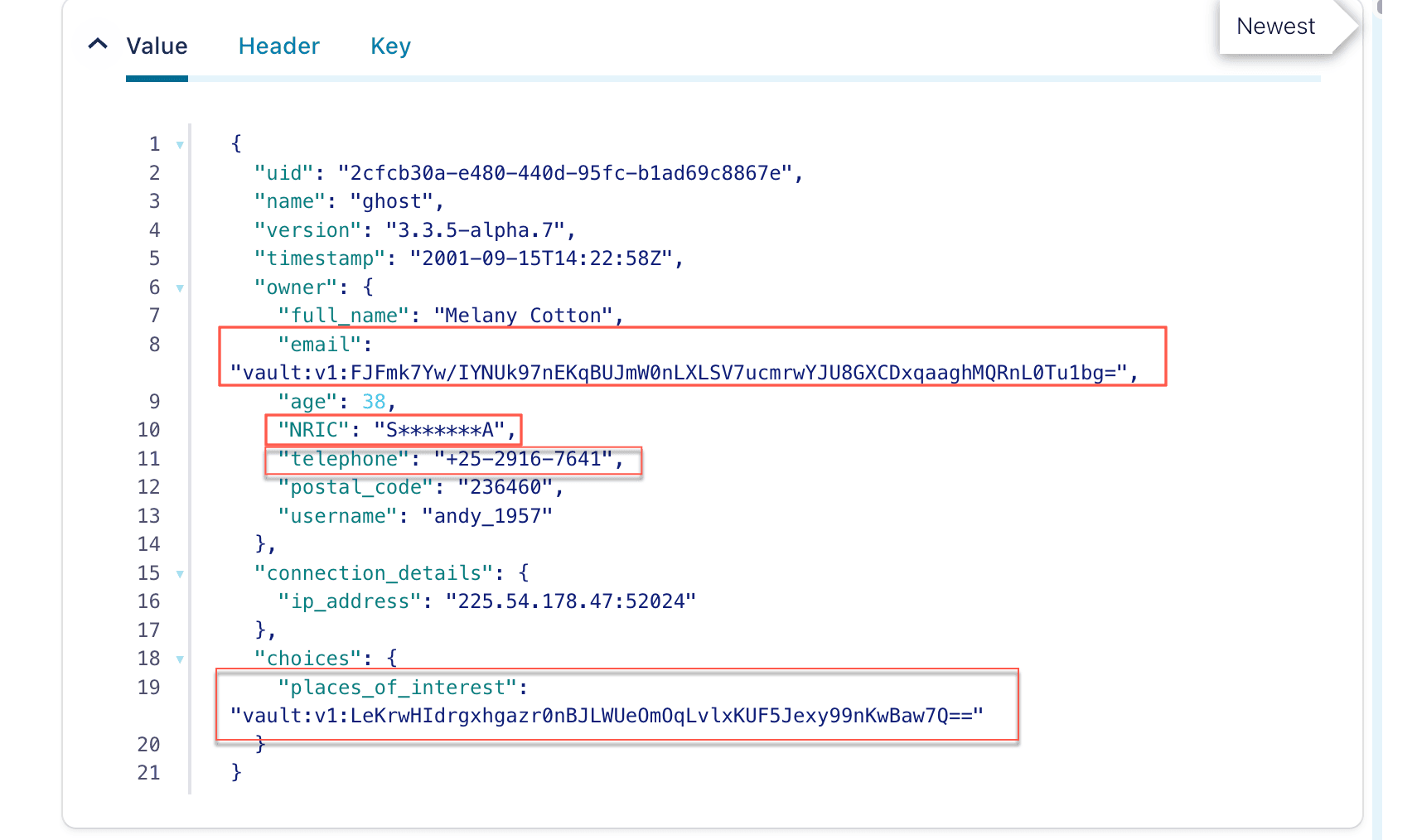The height and width of the screenshot is (840, 1417).
Task: Click the full_name value "Melany Cotton"
Action: [523, 316]
